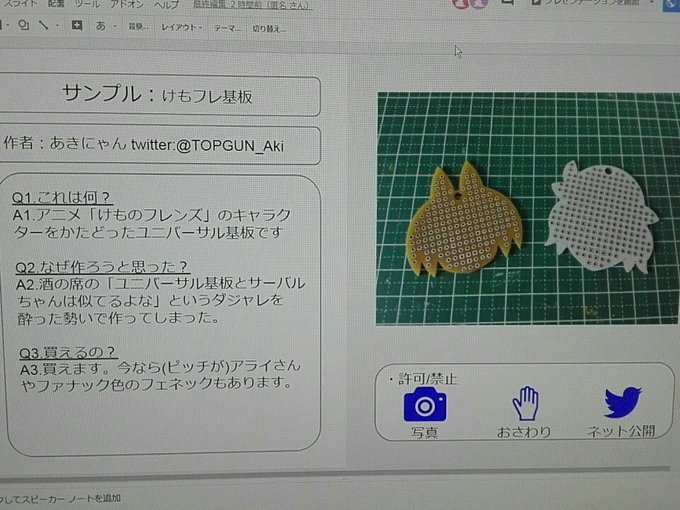This screenshot has width=680, height=510.
Task: Click the Twitter bird icon
Action: (623, 402)
